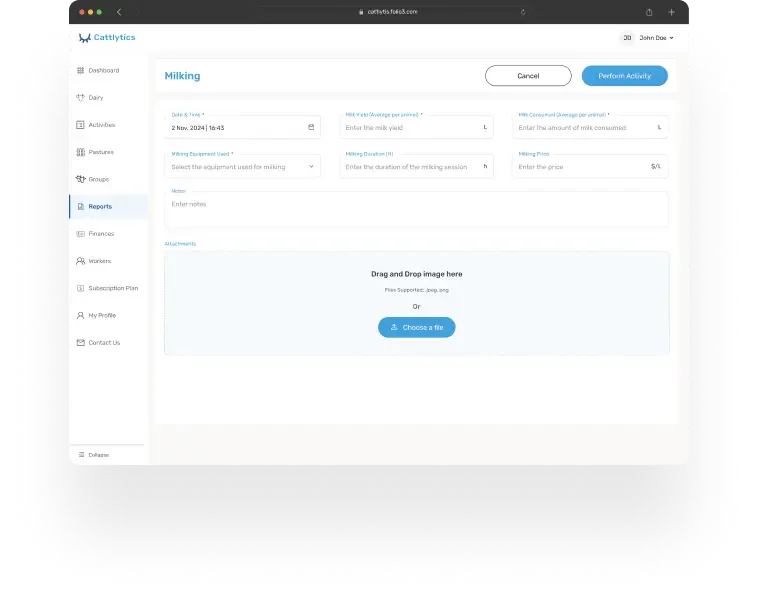Collapse the sidebar with Collapse label
758x602 pixels.
(99, 455)
